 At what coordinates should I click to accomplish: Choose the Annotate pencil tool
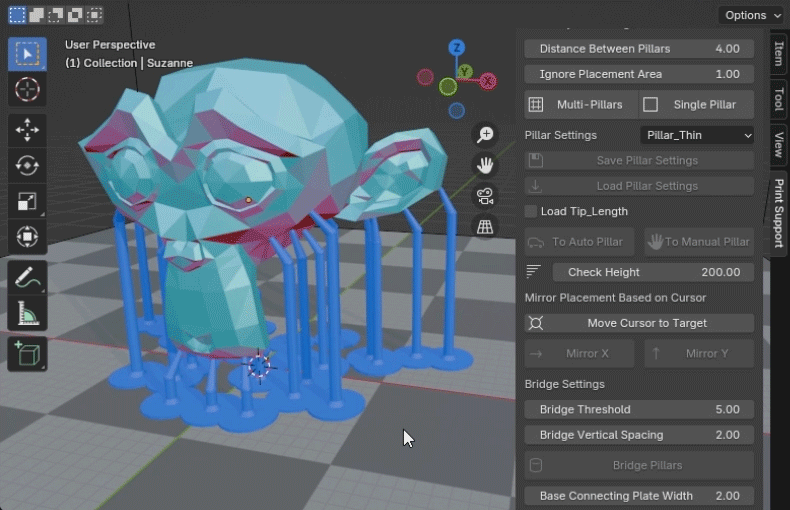27,278
